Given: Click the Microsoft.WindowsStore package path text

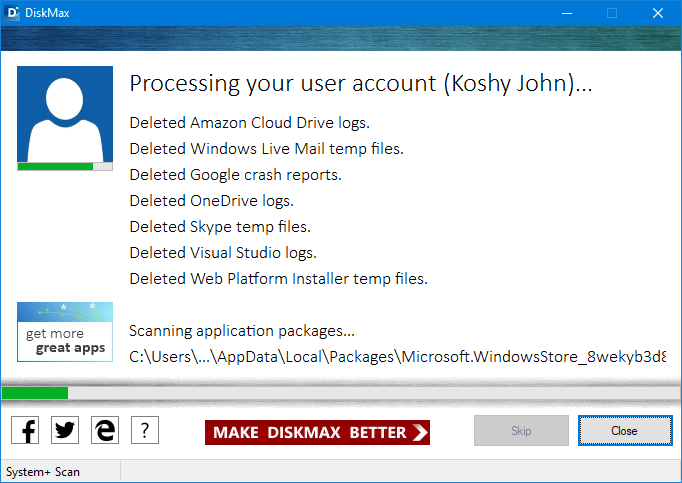Looking at the screenshot, I should click(398, 357).
